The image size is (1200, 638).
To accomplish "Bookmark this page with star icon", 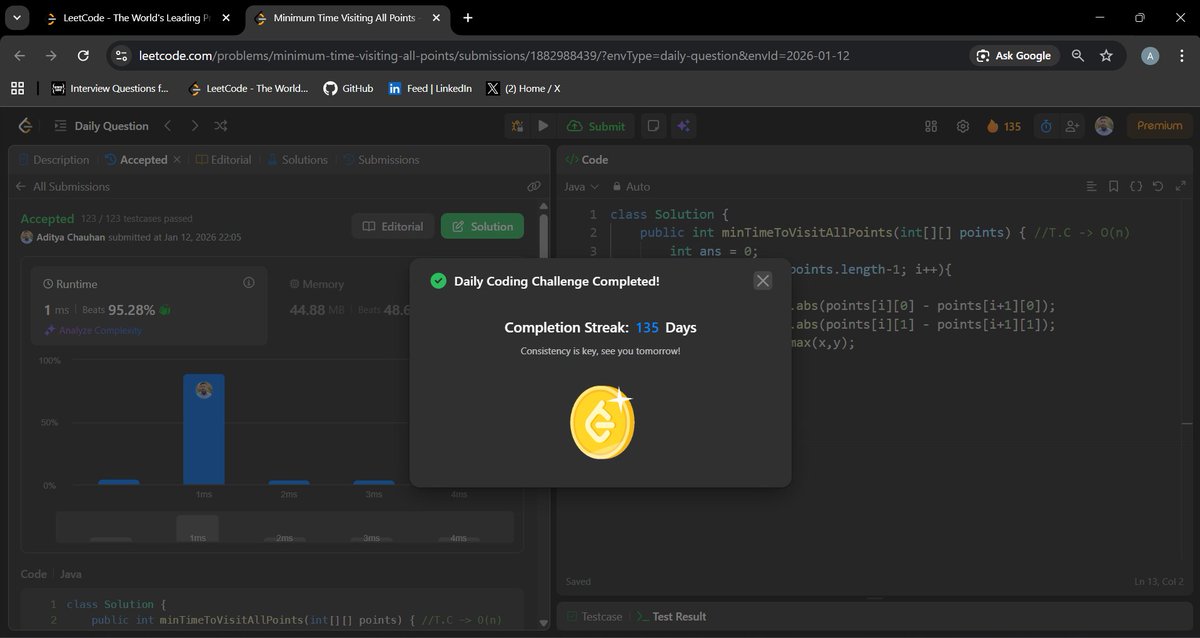I will pos(1106,56).
